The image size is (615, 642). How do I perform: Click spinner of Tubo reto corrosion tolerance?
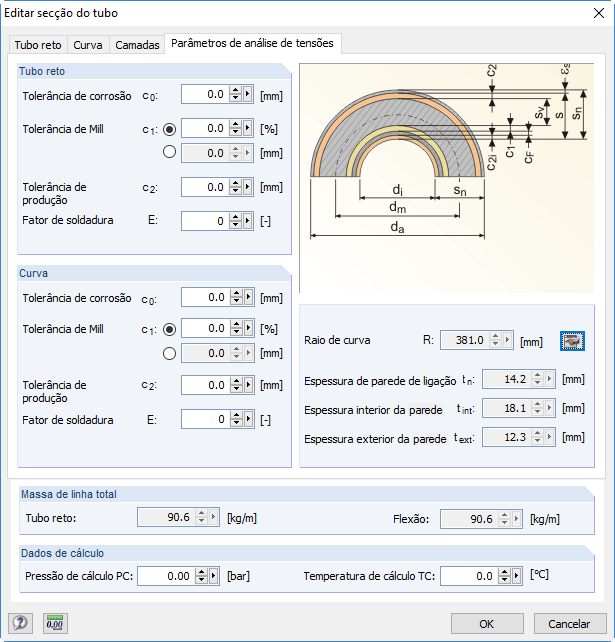pos(235,94)
